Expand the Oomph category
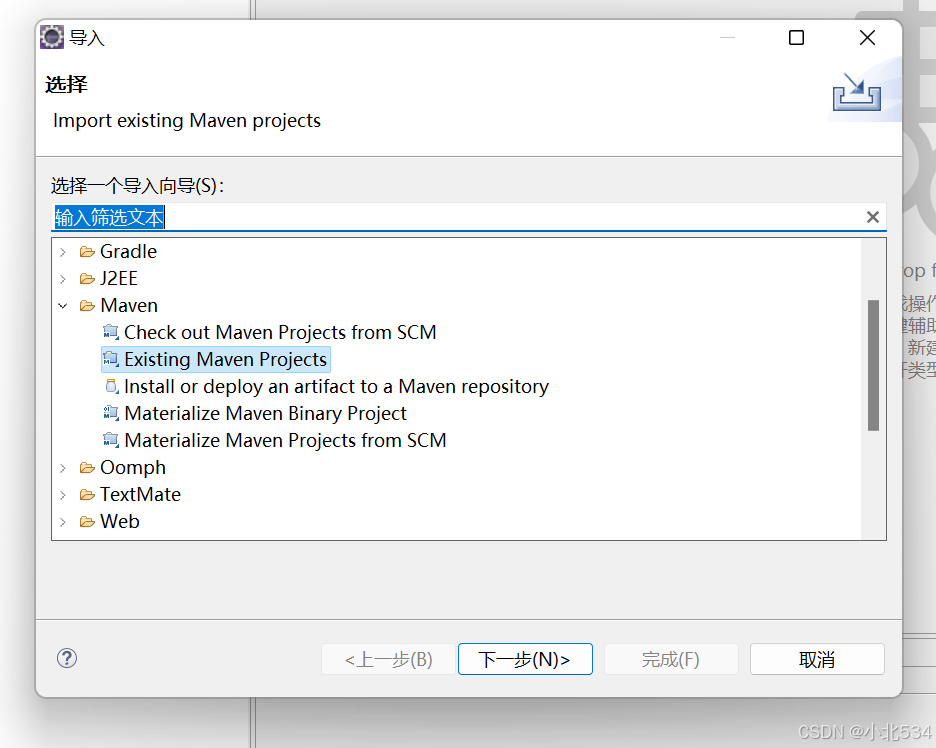The height and width of the screenshot is (748, 936). (63, 467)
